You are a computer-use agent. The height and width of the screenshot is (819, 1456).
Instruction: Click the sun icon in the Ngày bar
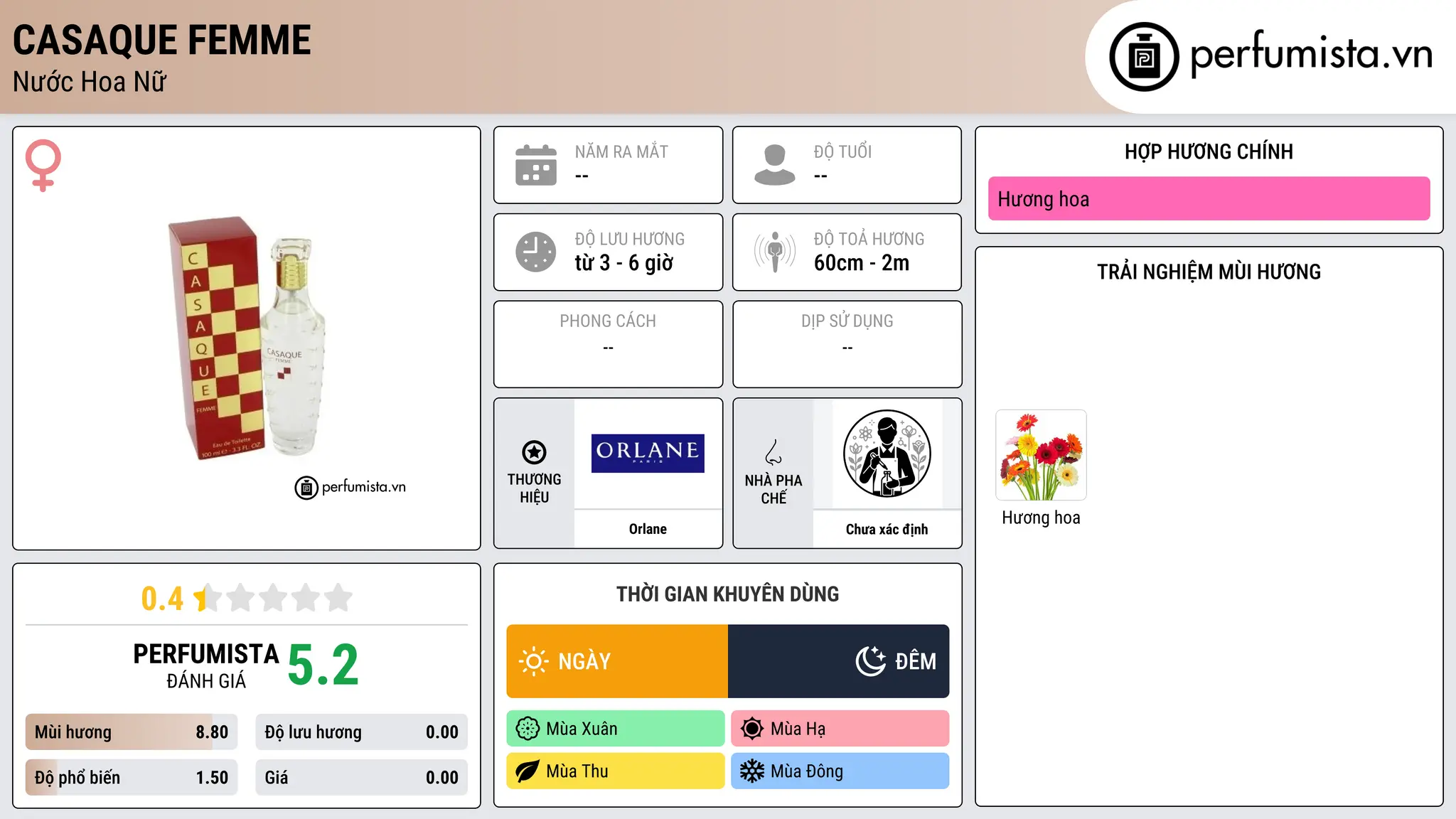533,661
